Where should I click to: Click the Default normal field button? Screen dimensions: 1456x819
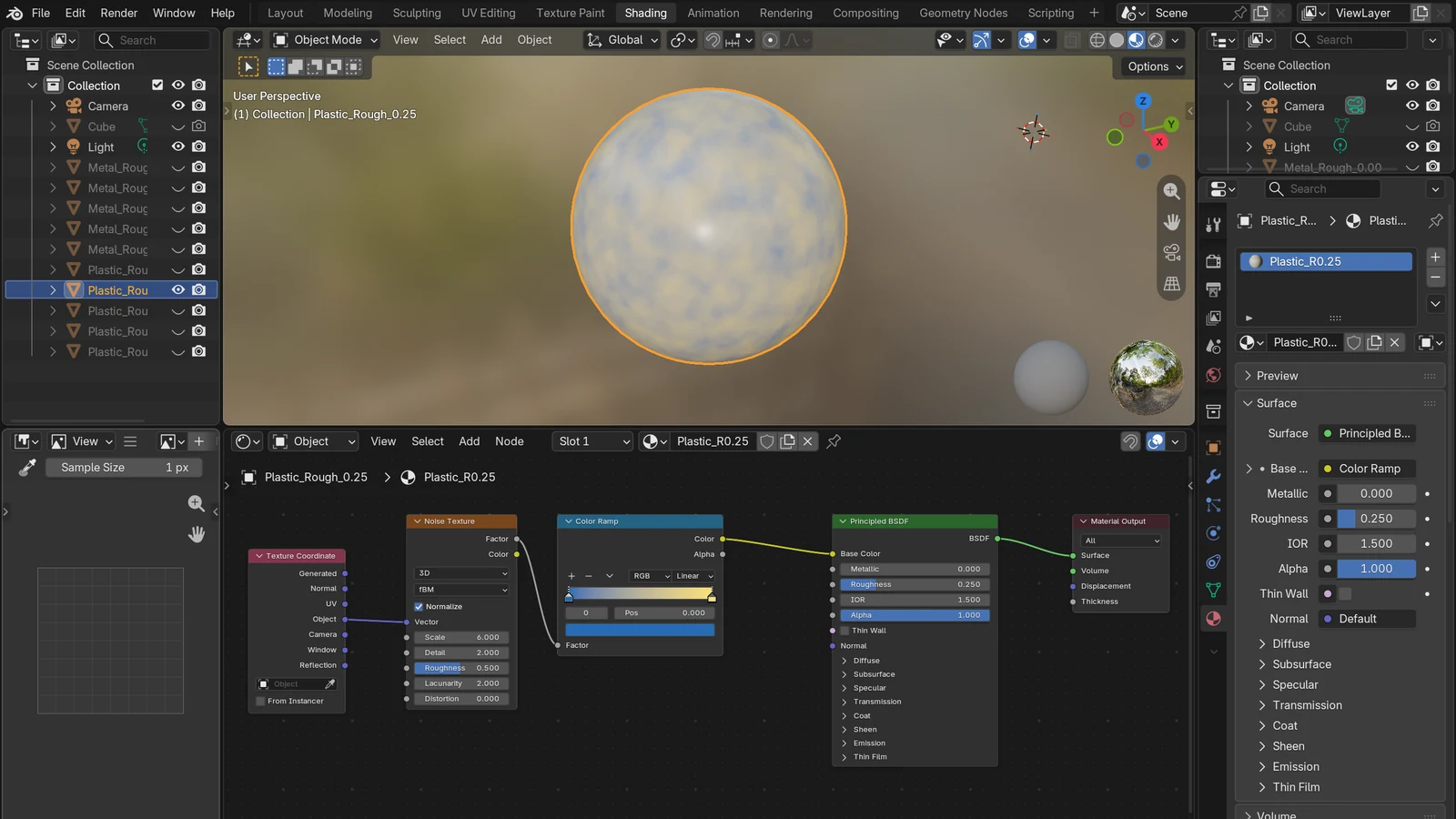click(1367, 619)
